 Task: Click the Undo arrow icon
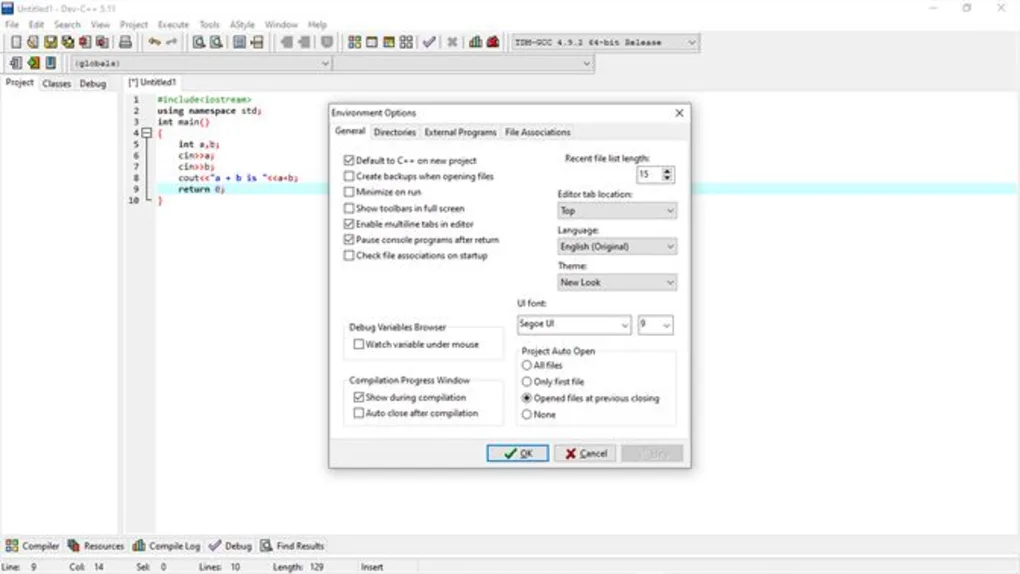point(154,42)
